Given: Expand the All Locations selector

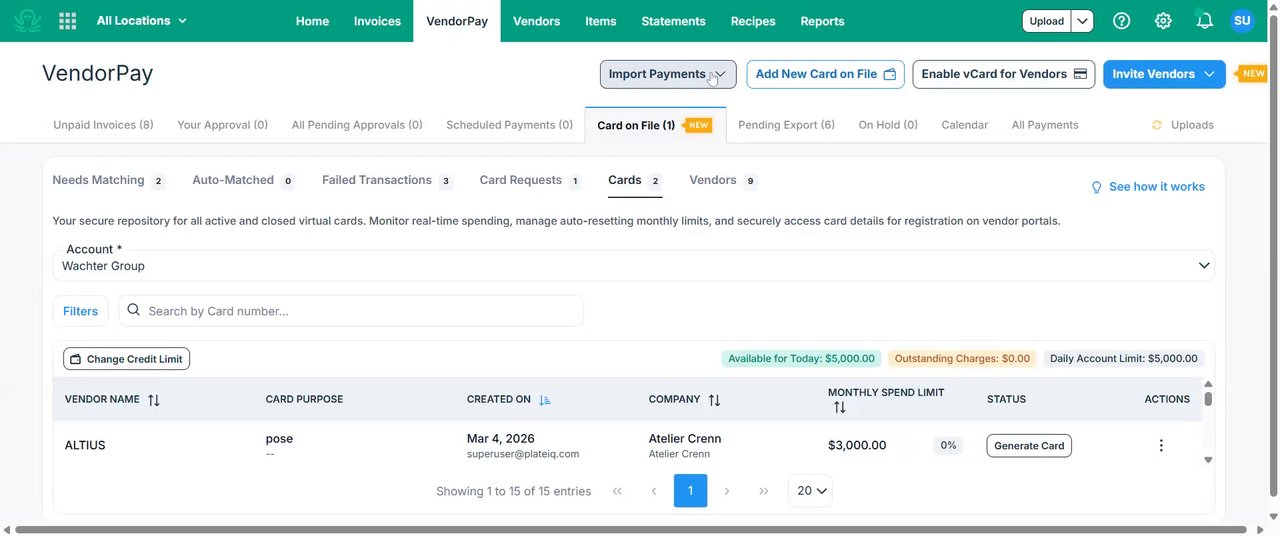Looking at the screenshot, I should tap(142, 21).
